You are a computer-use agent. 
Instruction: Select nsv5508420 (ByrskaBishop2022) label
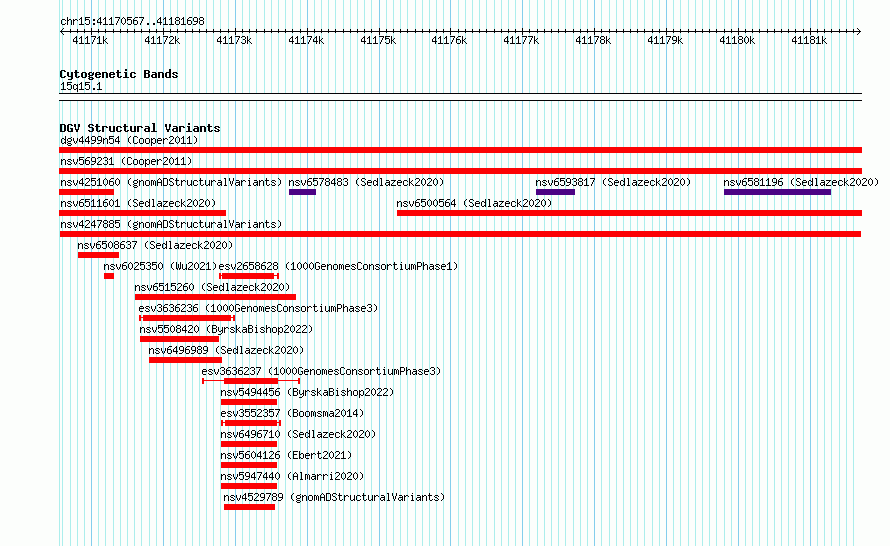226,329
